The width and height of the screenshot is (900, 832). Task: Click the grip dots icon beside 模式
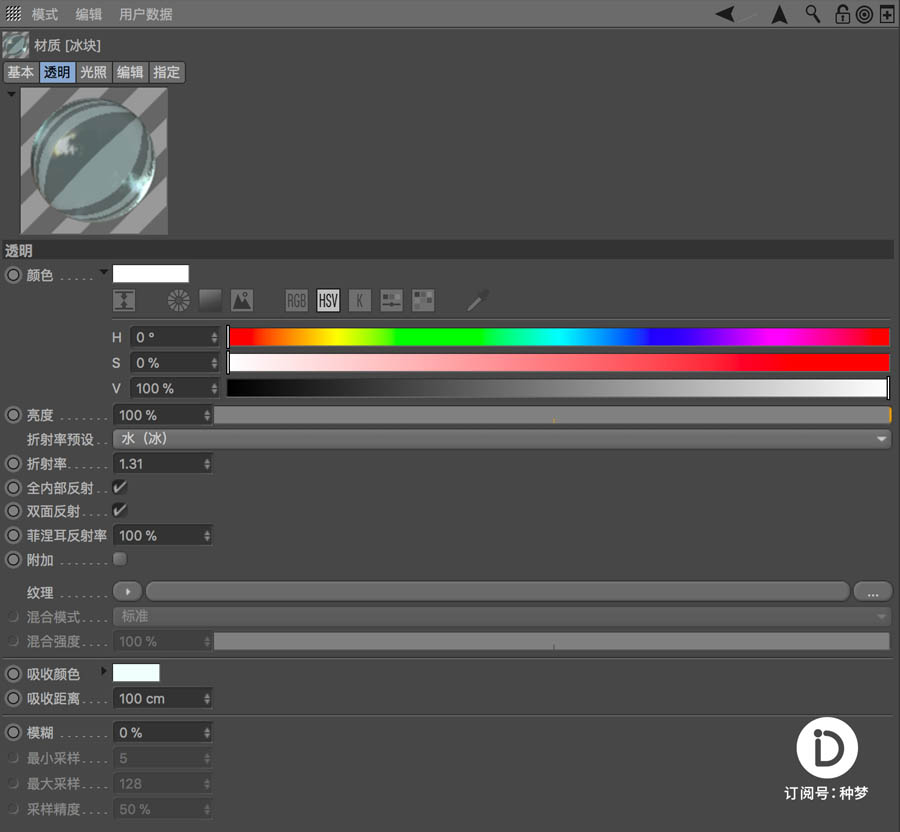click(13, 14)
